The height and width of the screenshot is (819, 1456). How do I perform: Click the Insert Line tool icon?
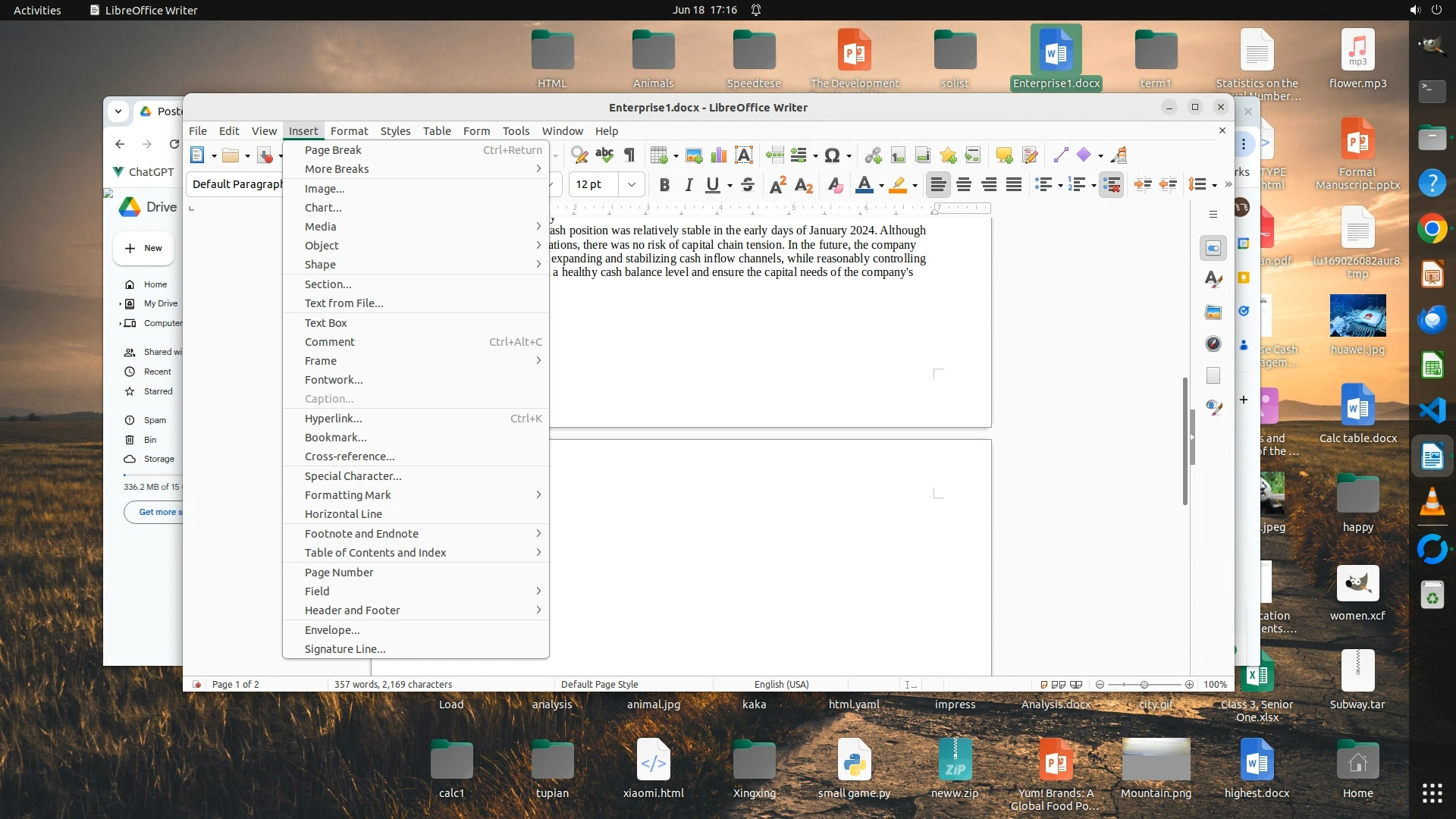pyautogui.click(x=1060, y=155)
